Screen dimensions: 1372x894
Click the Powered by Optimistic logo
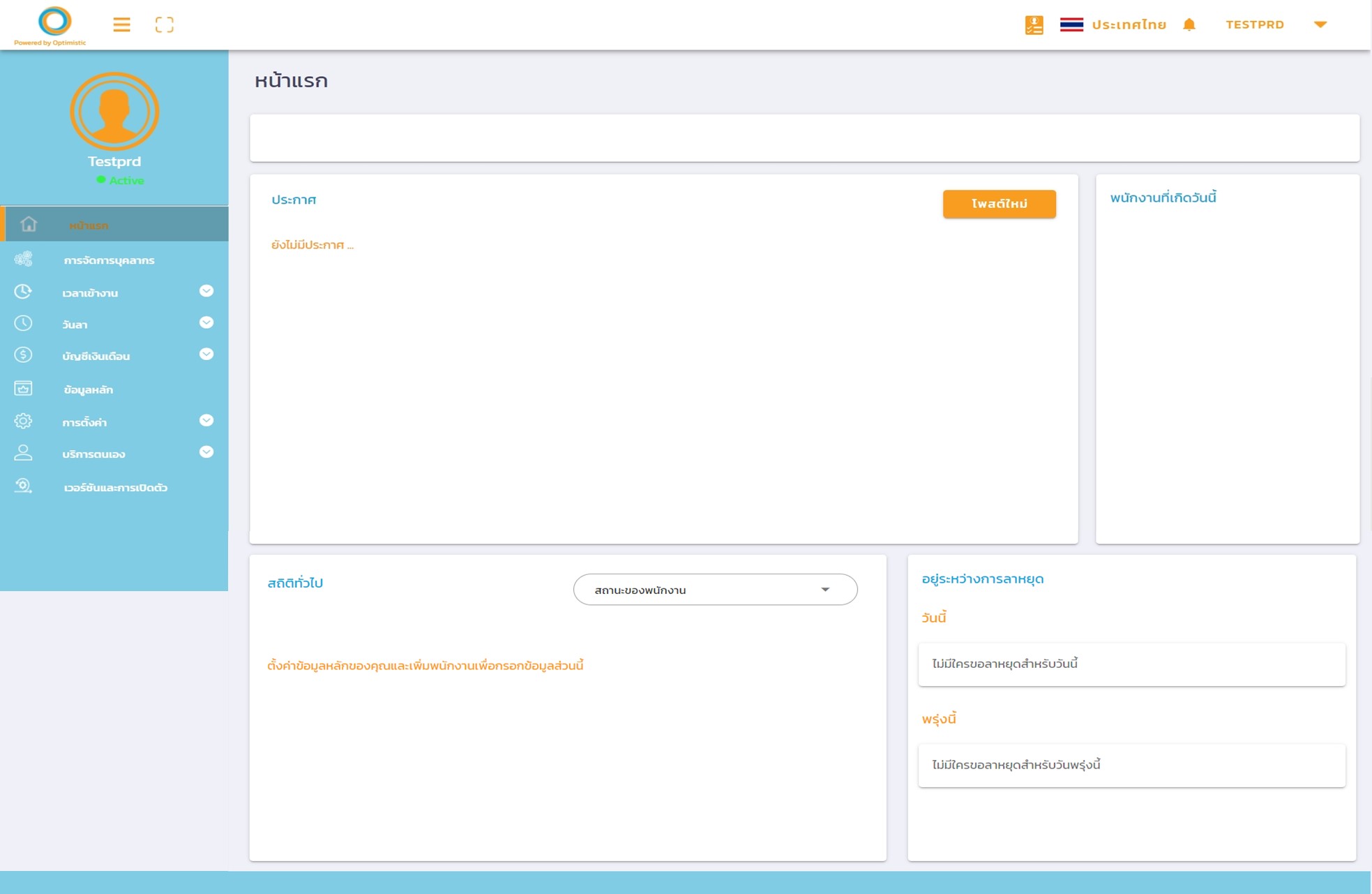[x=51, y=26]
